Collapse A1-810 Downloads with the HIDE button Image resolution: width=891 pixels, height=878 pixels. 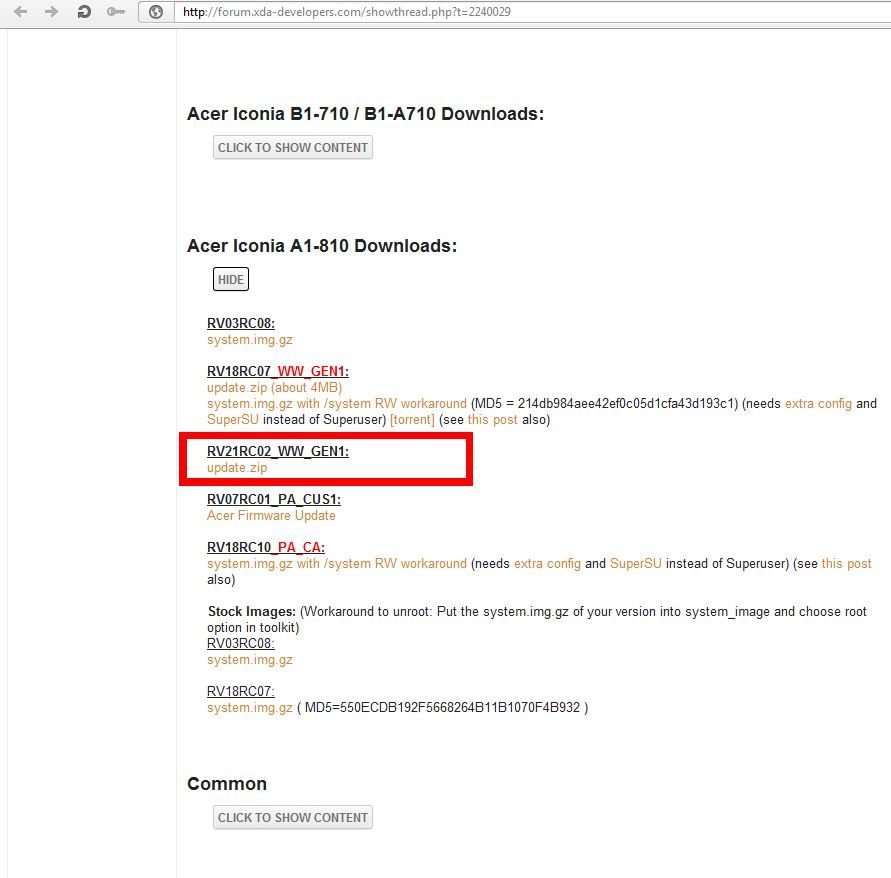[231, 280]
